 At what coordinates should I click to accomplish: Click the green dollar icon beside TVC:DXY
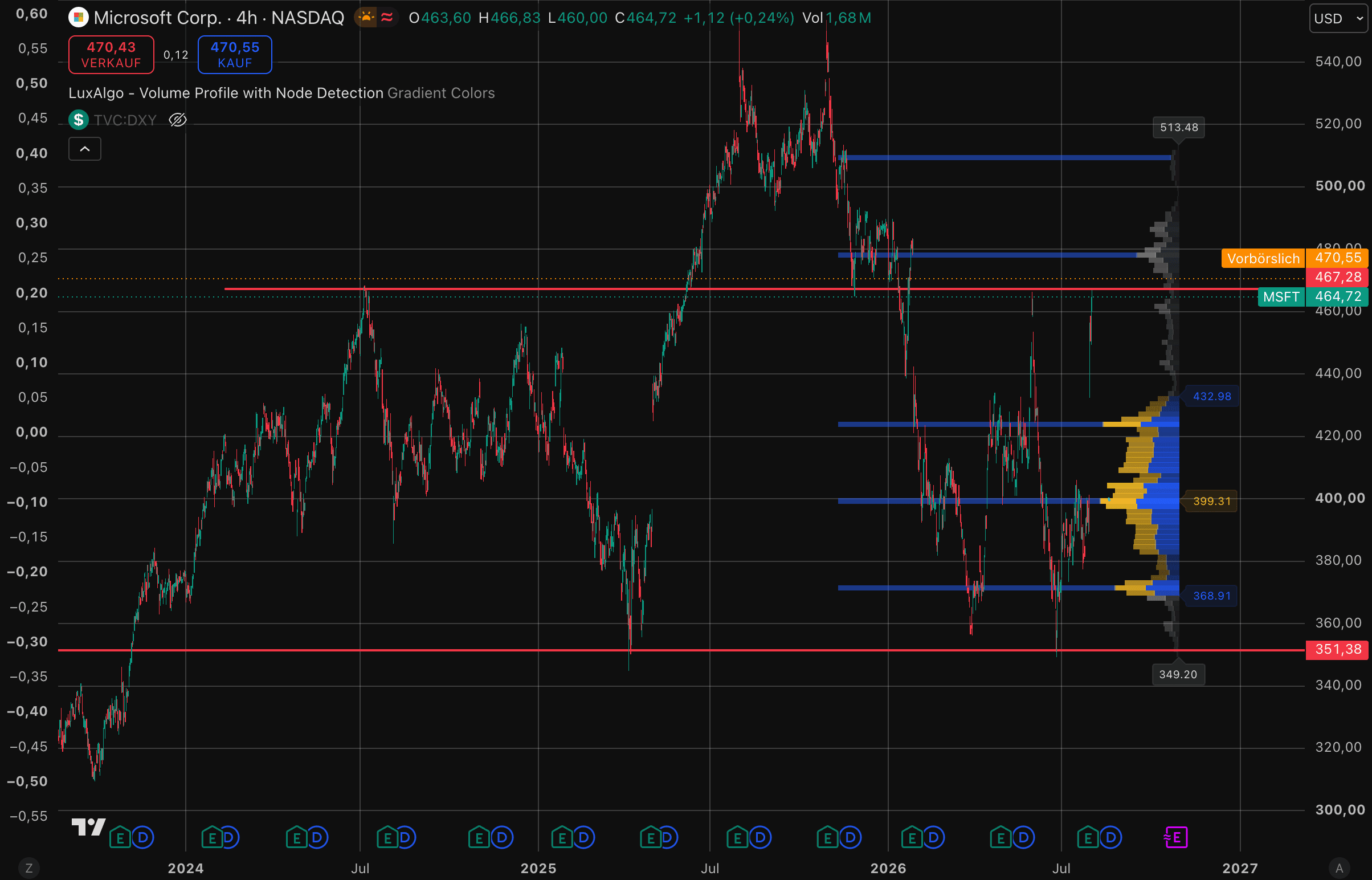tap(78, 120)
